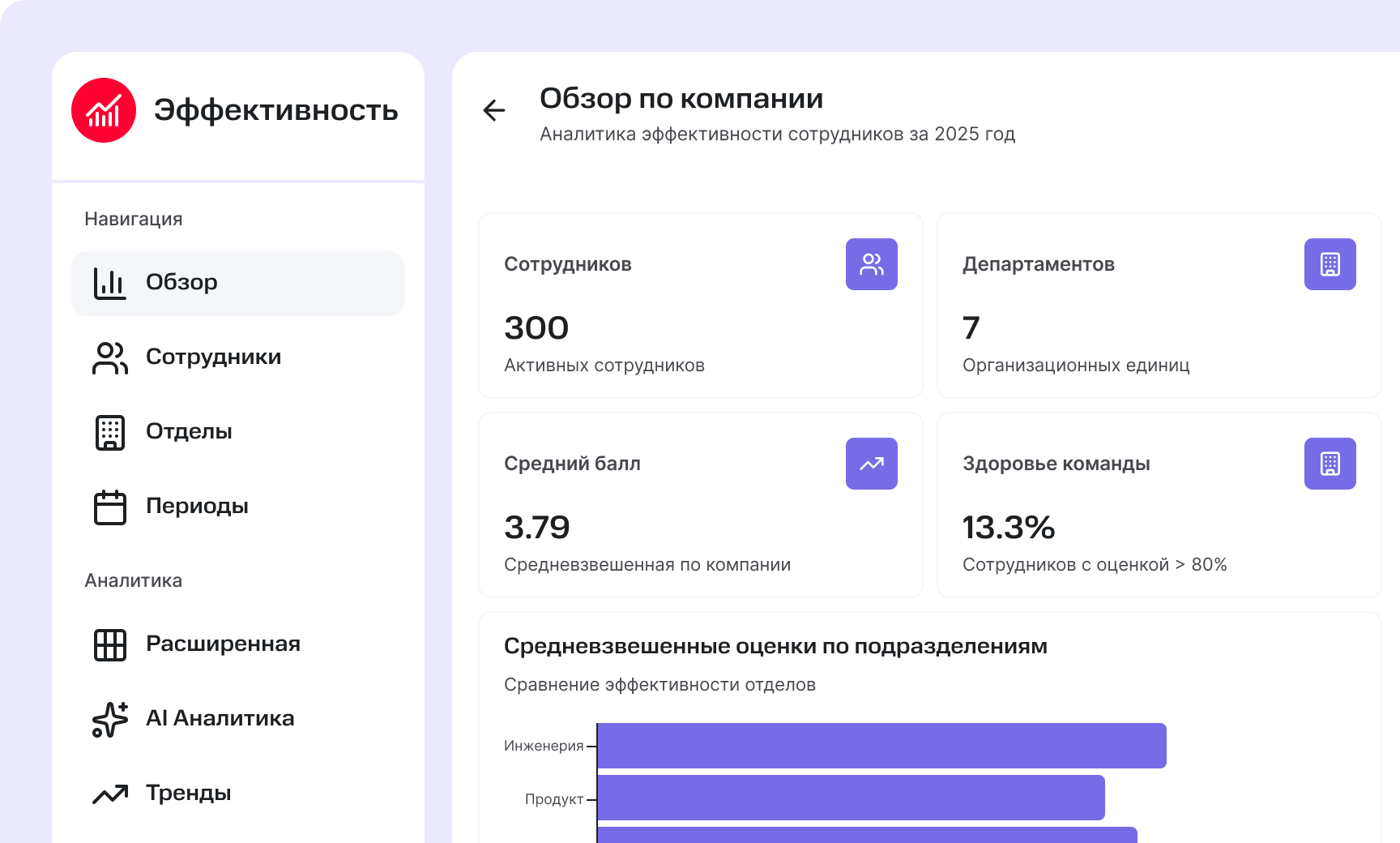Image resolution: width=1400 pixels, height=843 pixels.
Task: Click the calendar icon beside Периоды
Action: [110, 507]
